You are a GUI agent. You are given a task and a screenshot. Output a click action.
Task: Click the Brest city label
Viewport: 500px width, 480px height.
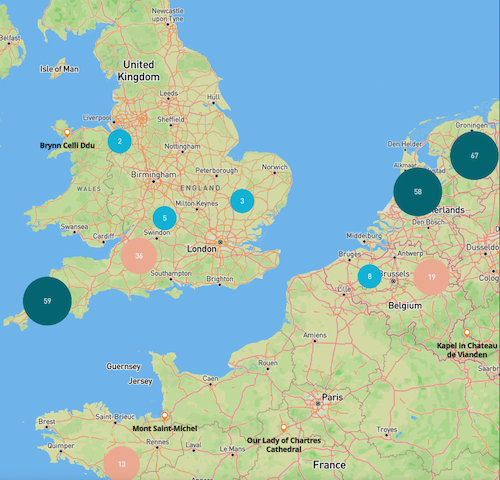coord(47,422)
